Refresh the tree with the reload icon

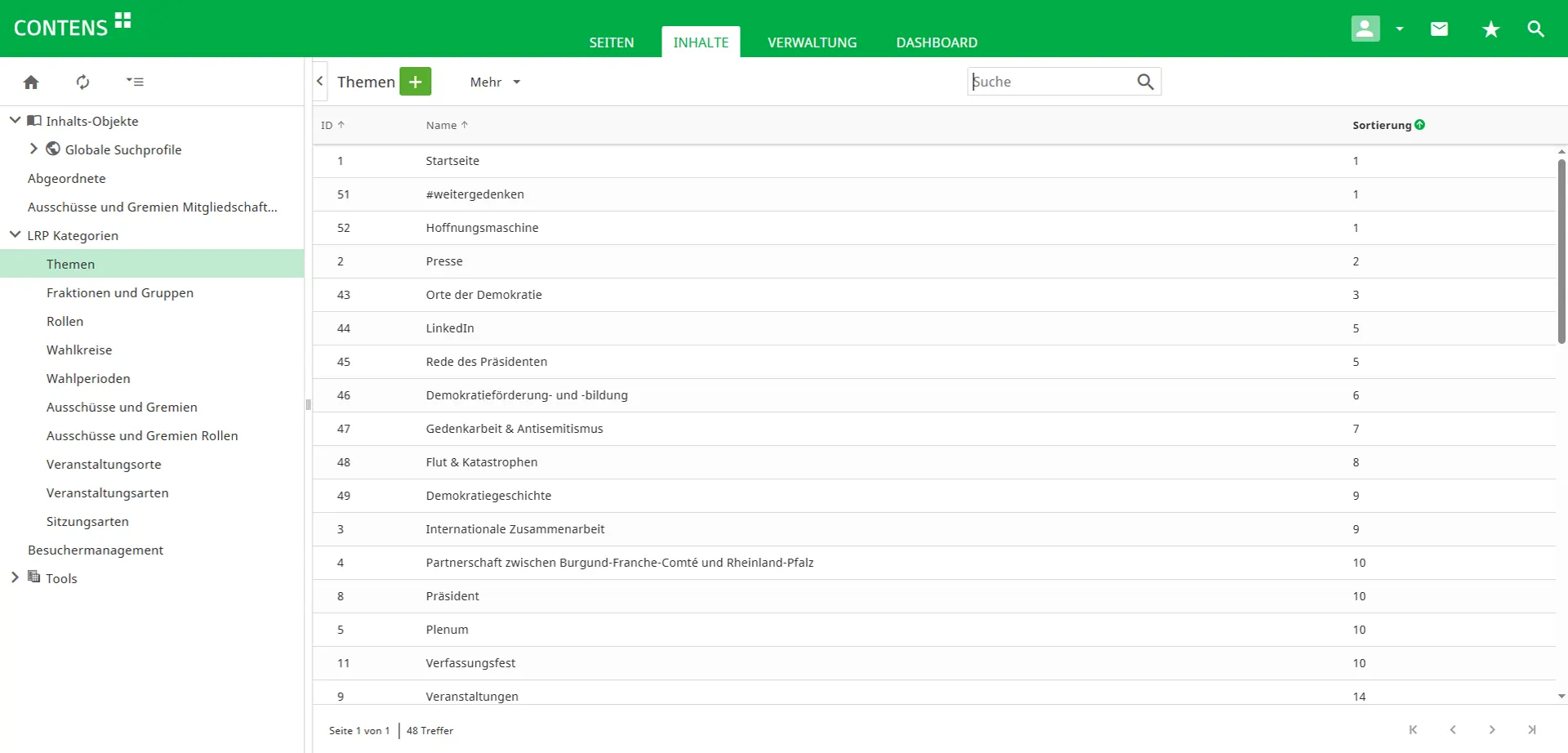pos(82,82)
